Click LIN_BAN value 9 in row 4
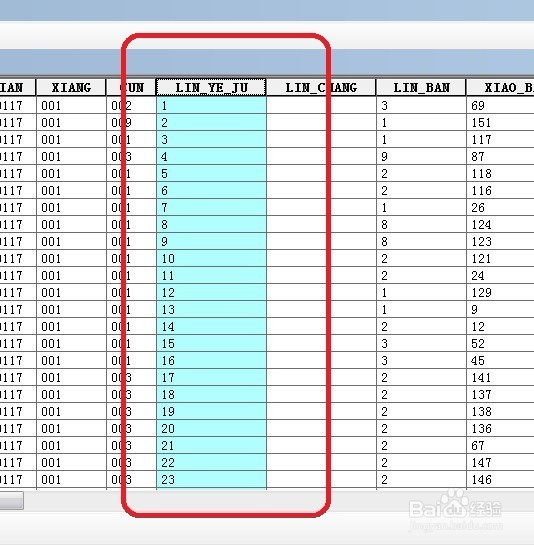This screenshot has height=545, width=534. [x=421, y=156]
